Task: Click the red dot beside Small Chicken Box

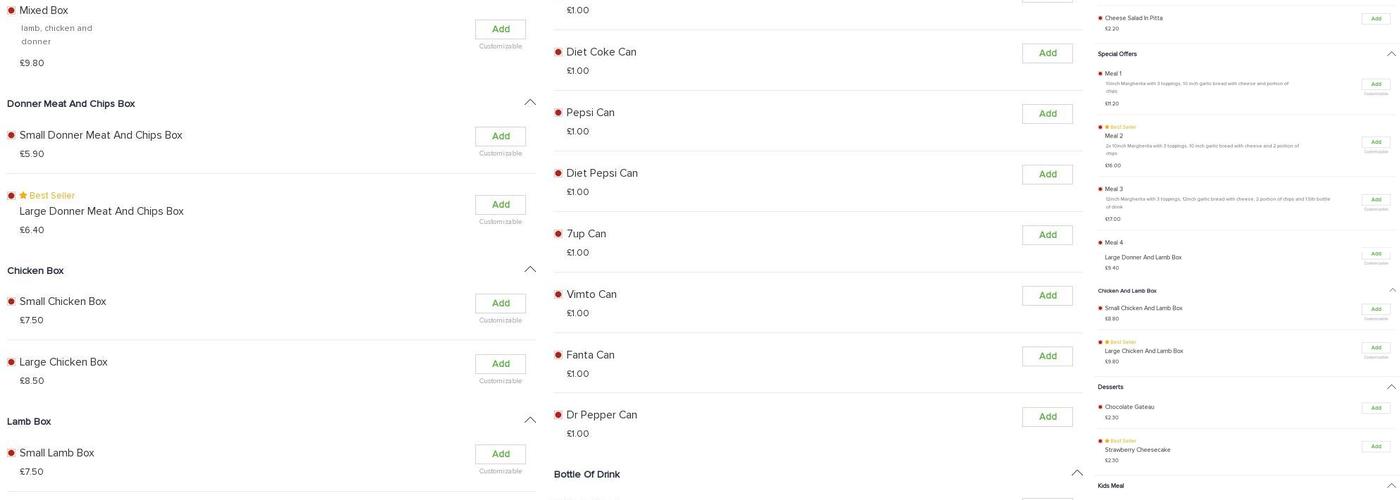Action: click(x=11, y=302)
